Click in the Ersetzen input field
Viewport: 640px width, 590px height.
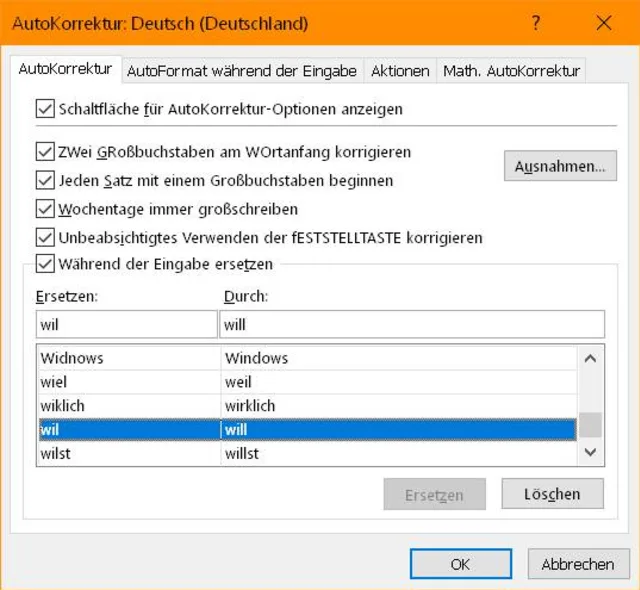[126, 324]
